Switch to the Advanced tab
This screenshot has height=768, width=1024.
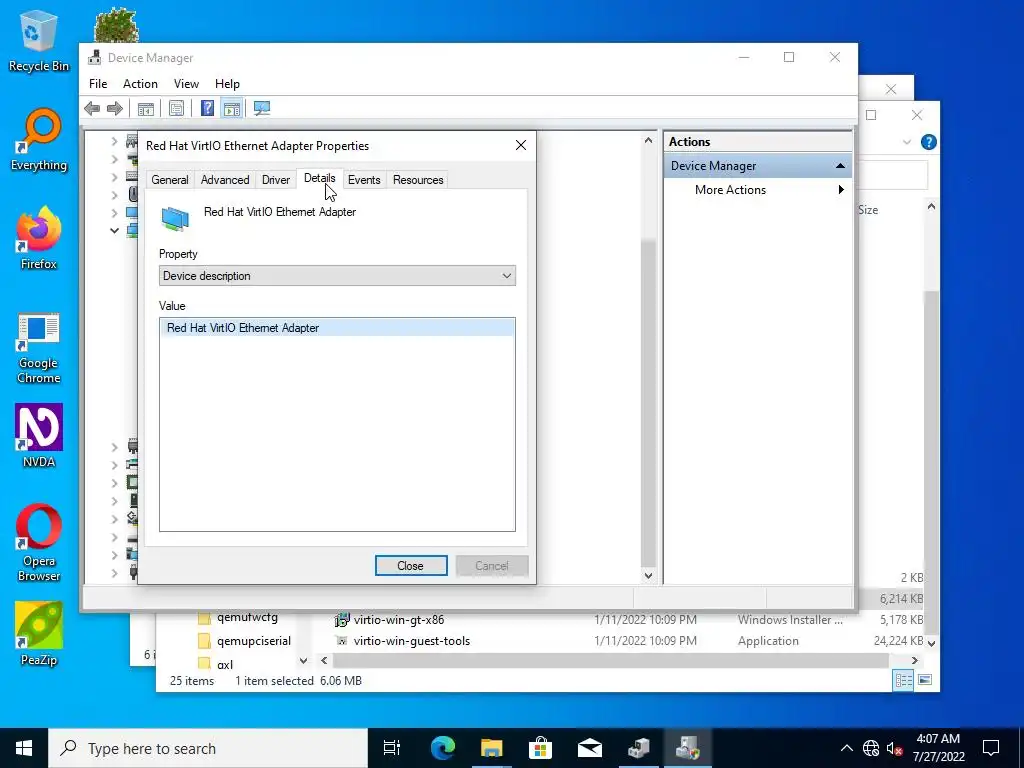click(225, 180)
